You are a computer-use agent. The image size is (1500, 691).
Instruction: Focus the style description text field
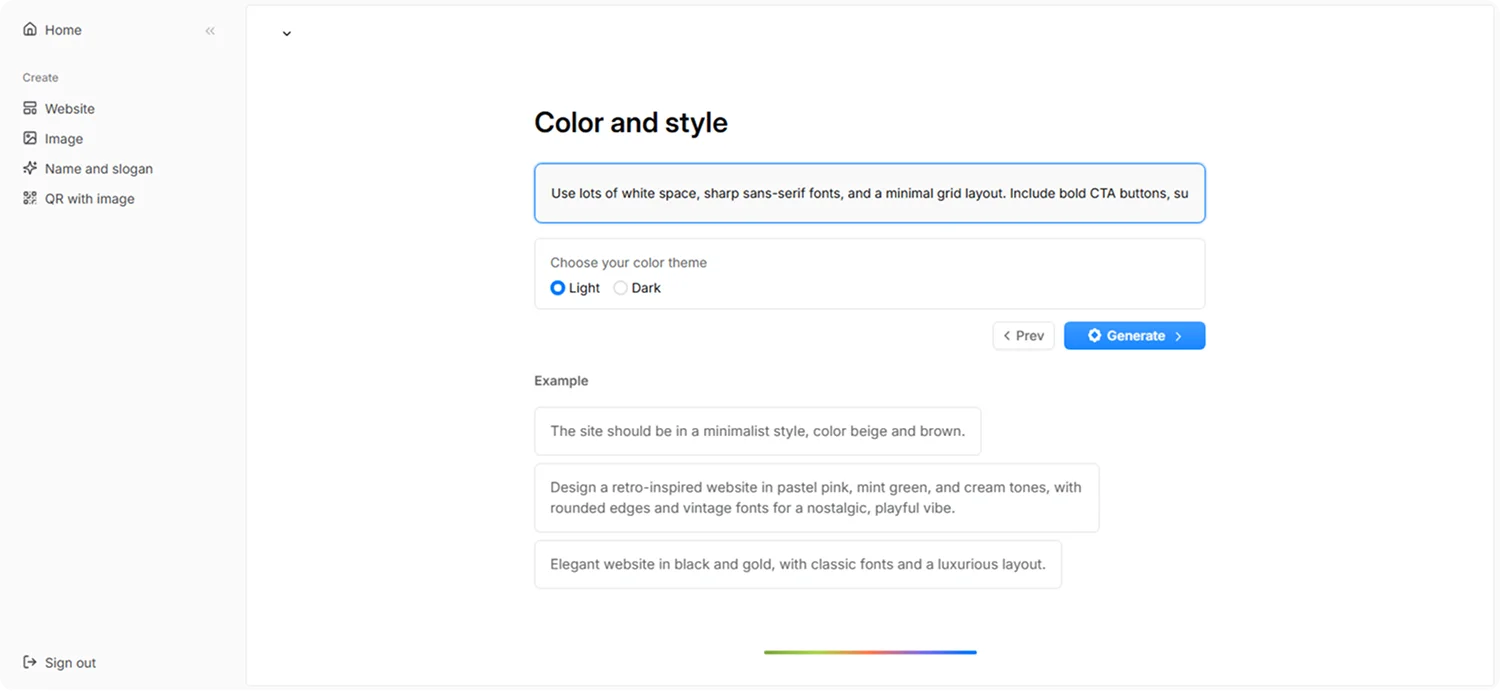point(870,193)
